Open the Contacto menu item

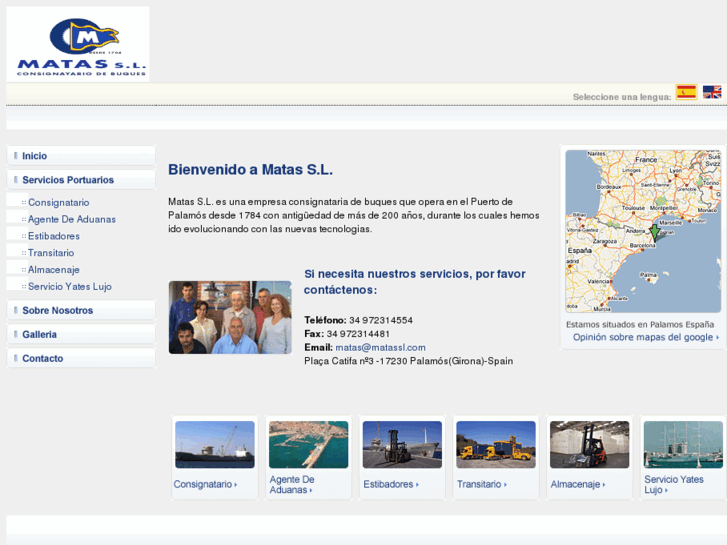81,359
